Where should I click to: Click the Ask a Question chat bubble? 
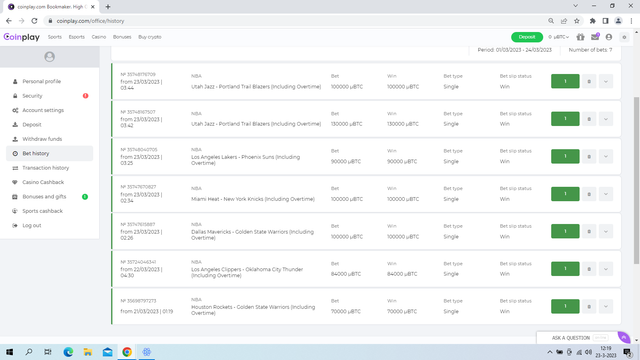[x=624, y=338]
